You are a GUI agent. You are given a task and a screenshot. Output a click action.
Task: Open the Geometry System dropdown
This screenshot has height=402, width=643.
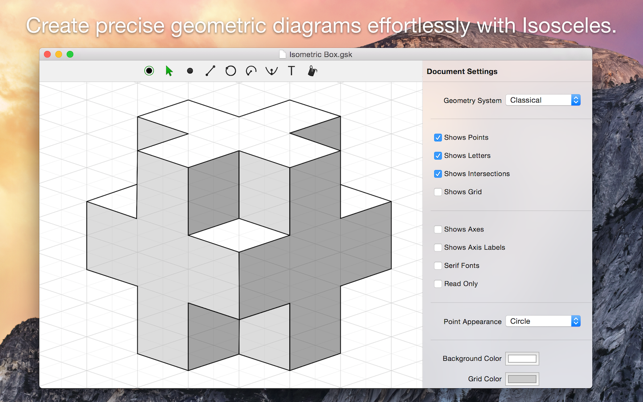tap(543, 100)
